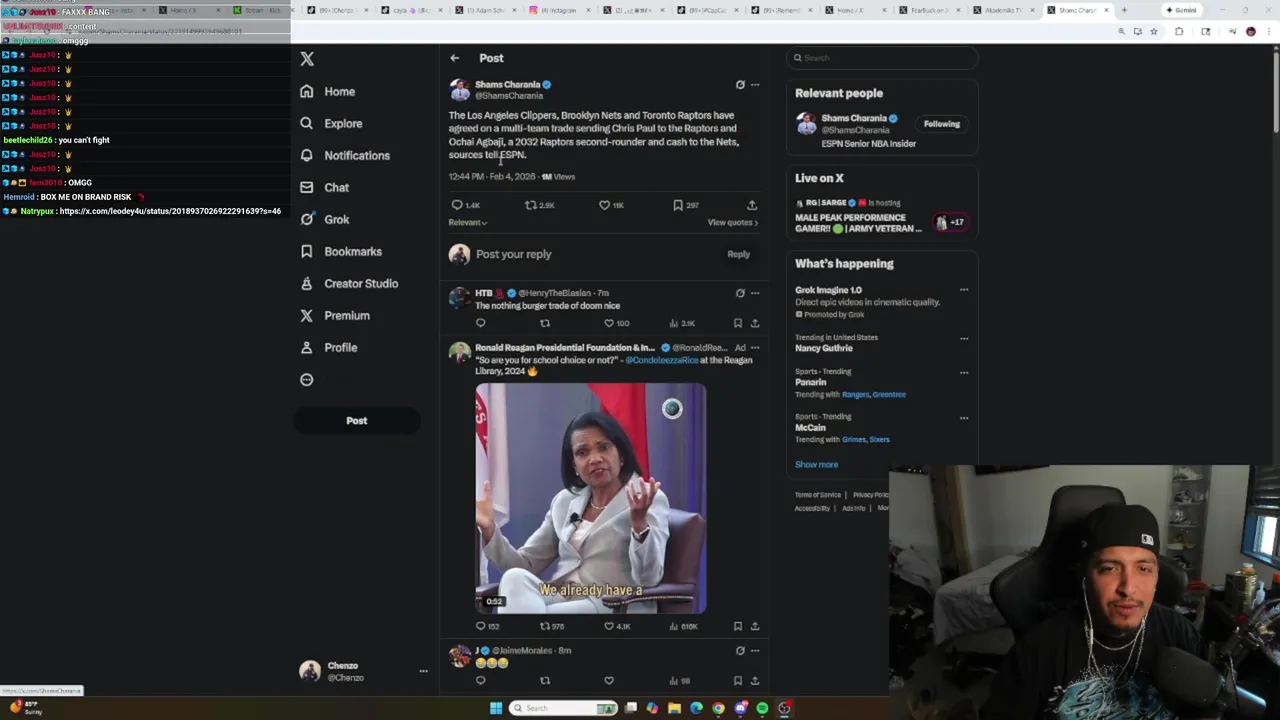This screenshot has width=1280, height=720.
Task: Click reply icon on the HTB reply
Action: pos(481,323)
